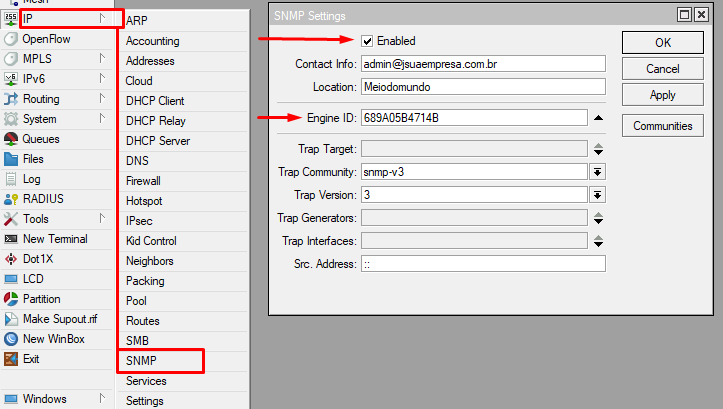
Task: Click the Windows menu icon
Action: pyautogui.click(x=11, y=399)
